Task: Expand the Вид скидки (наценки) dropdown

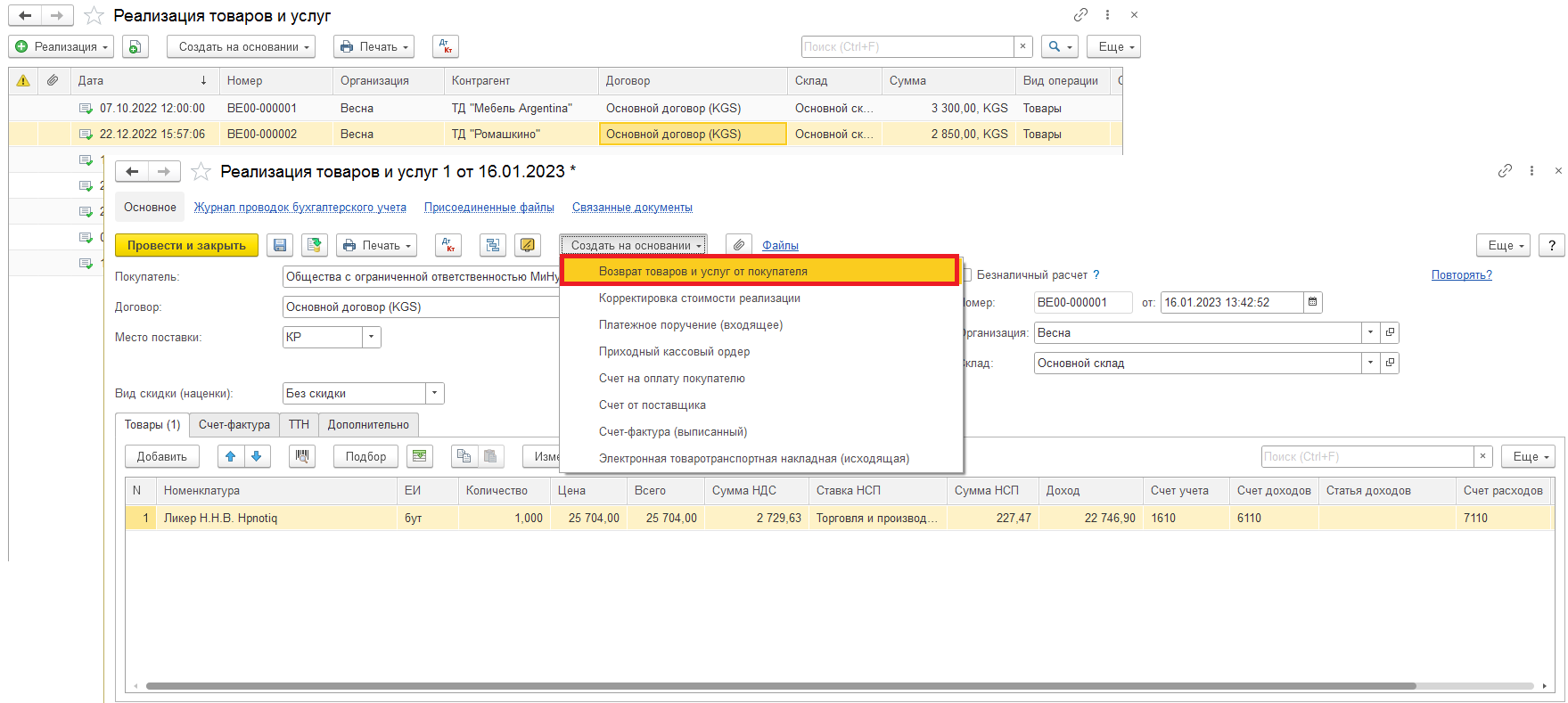Action: (434, 393)
